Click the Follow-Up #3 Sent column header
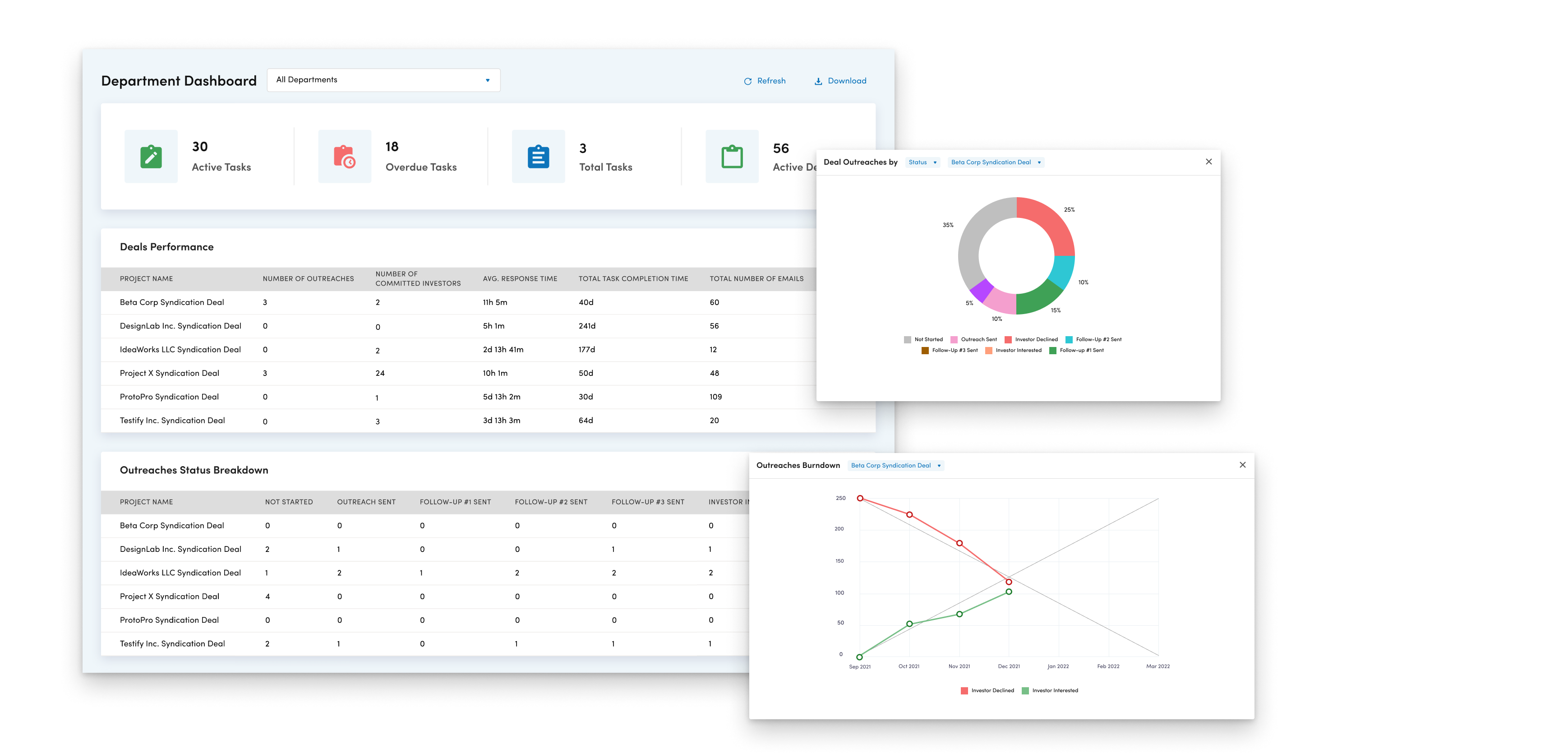The image size is (1568, 754). pos(648,503)
